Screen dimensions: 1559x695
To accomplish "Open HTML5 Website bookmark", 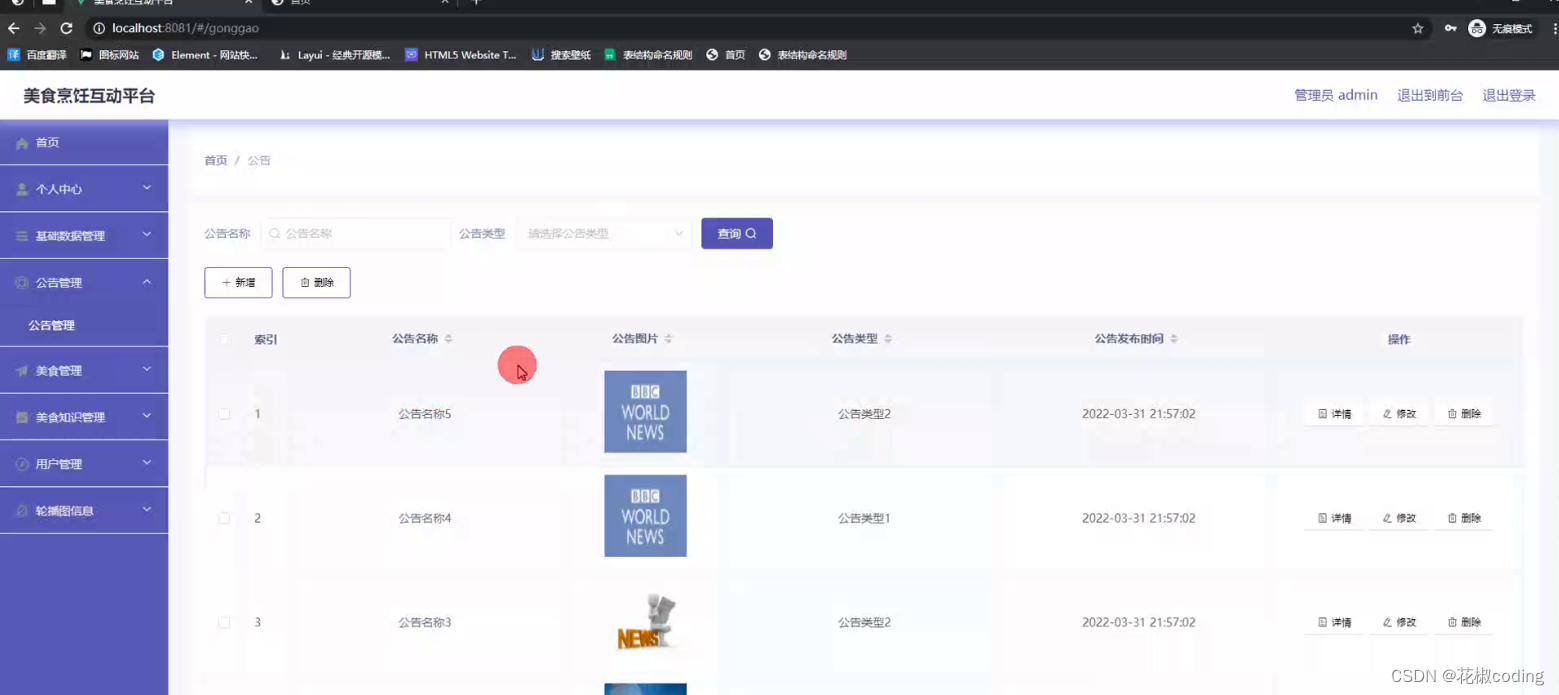I will pos(461,55).
